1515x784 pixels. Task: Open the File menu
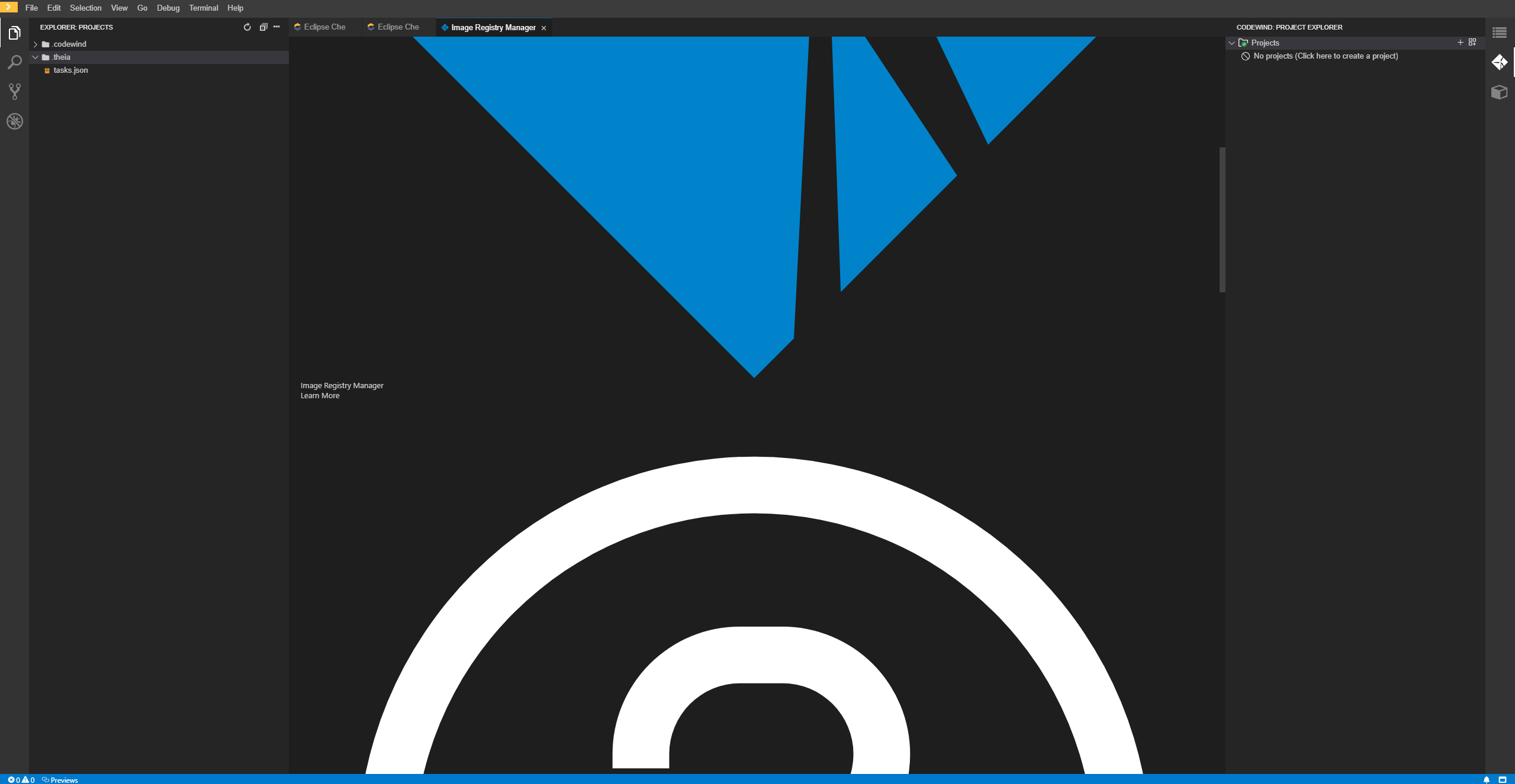point(31,8)
